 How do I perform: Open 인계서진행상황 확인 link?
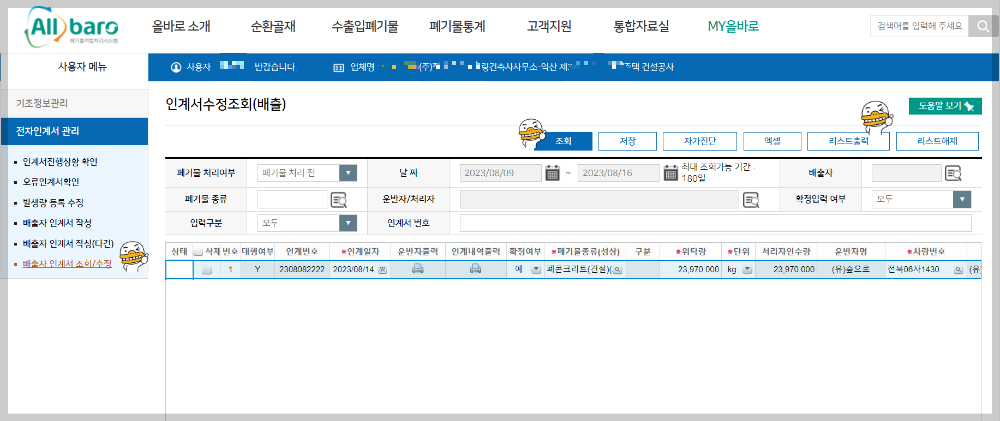pyautogui.click(x=60, y=161)
